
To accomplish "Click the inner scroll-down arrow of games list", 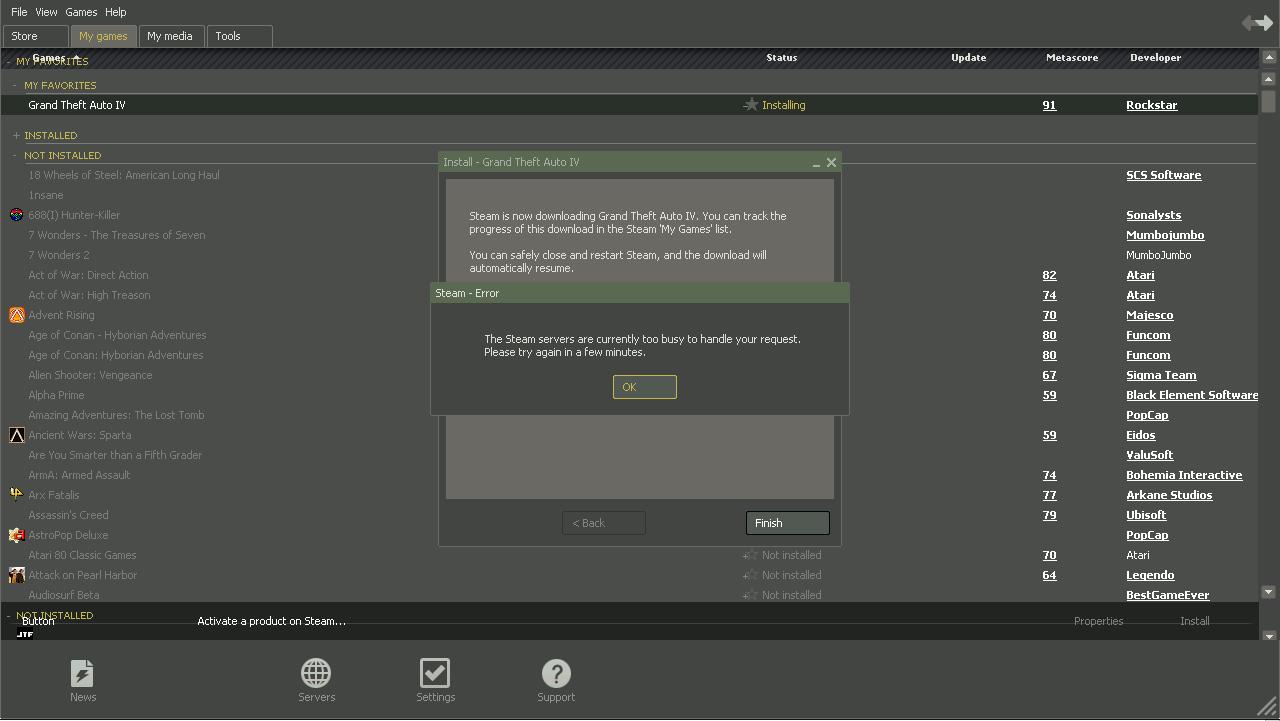I will click(1268, 592).
